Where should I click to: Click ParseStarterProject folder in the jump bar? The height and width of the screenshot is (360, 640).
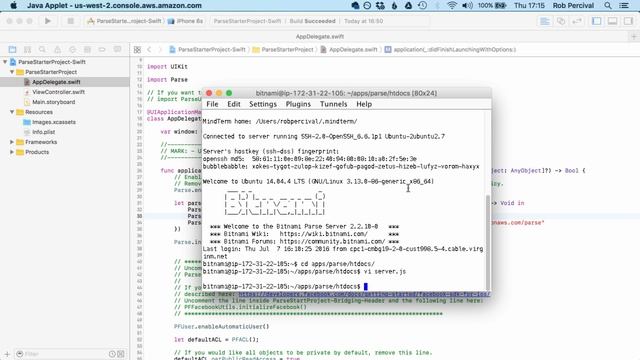[283, 49]
